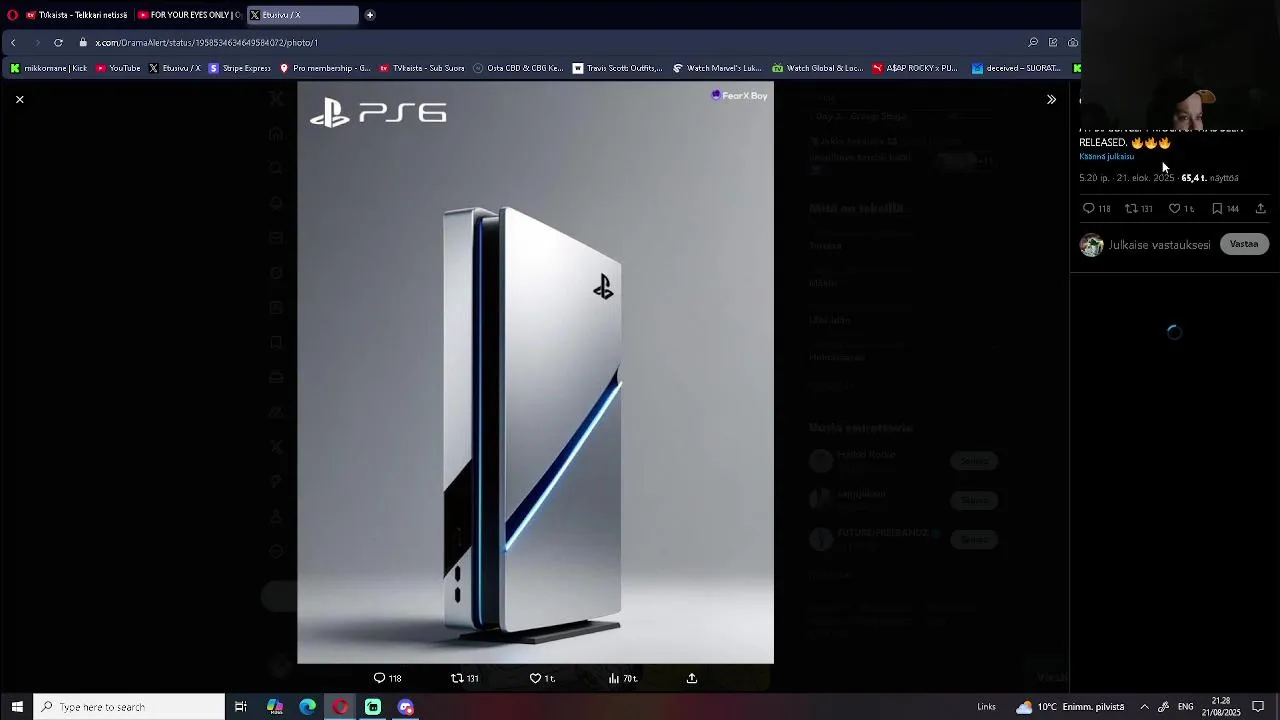Select the Etusivu / X browser tab

click(x=302, y=15)
